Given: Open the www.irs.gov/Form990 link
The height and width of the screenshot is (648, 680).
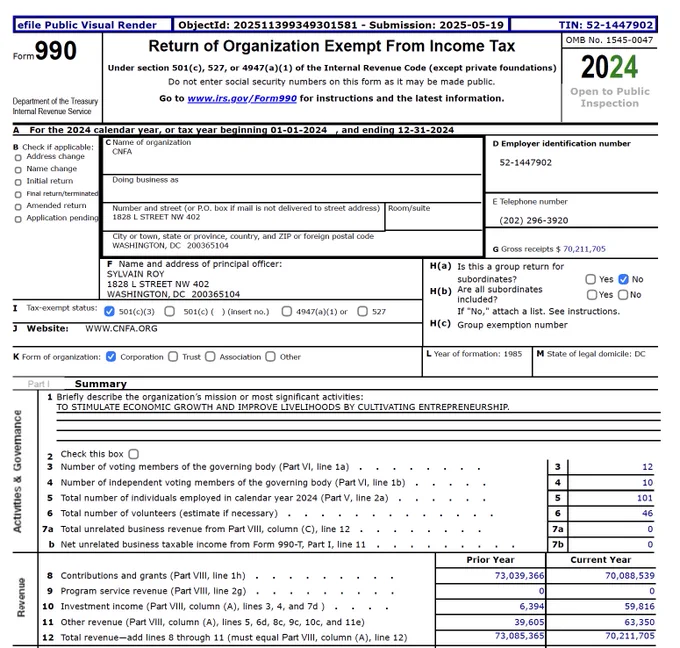Looking at the screenshot, I should pos(242,98).
